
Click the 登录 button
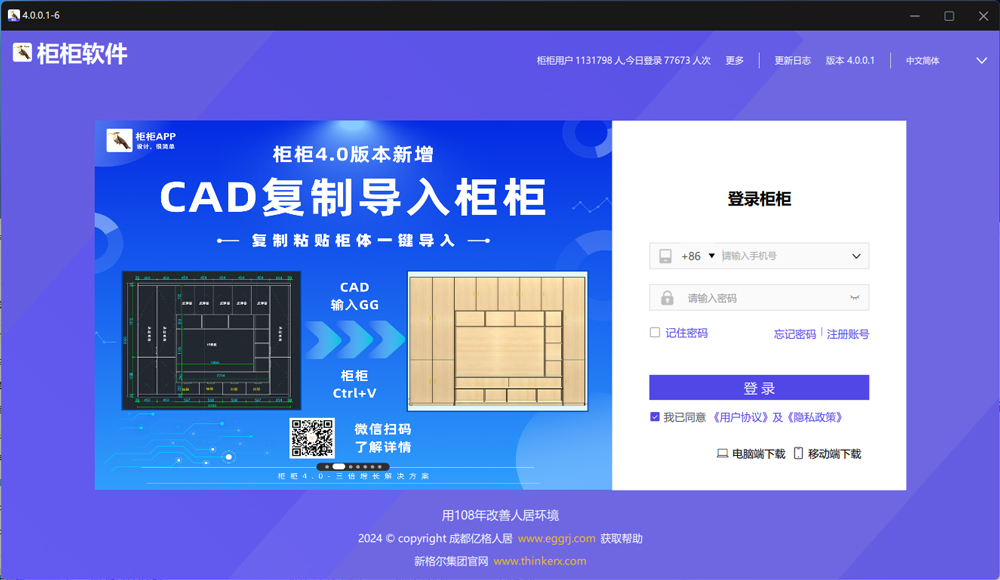coord(759,388)
